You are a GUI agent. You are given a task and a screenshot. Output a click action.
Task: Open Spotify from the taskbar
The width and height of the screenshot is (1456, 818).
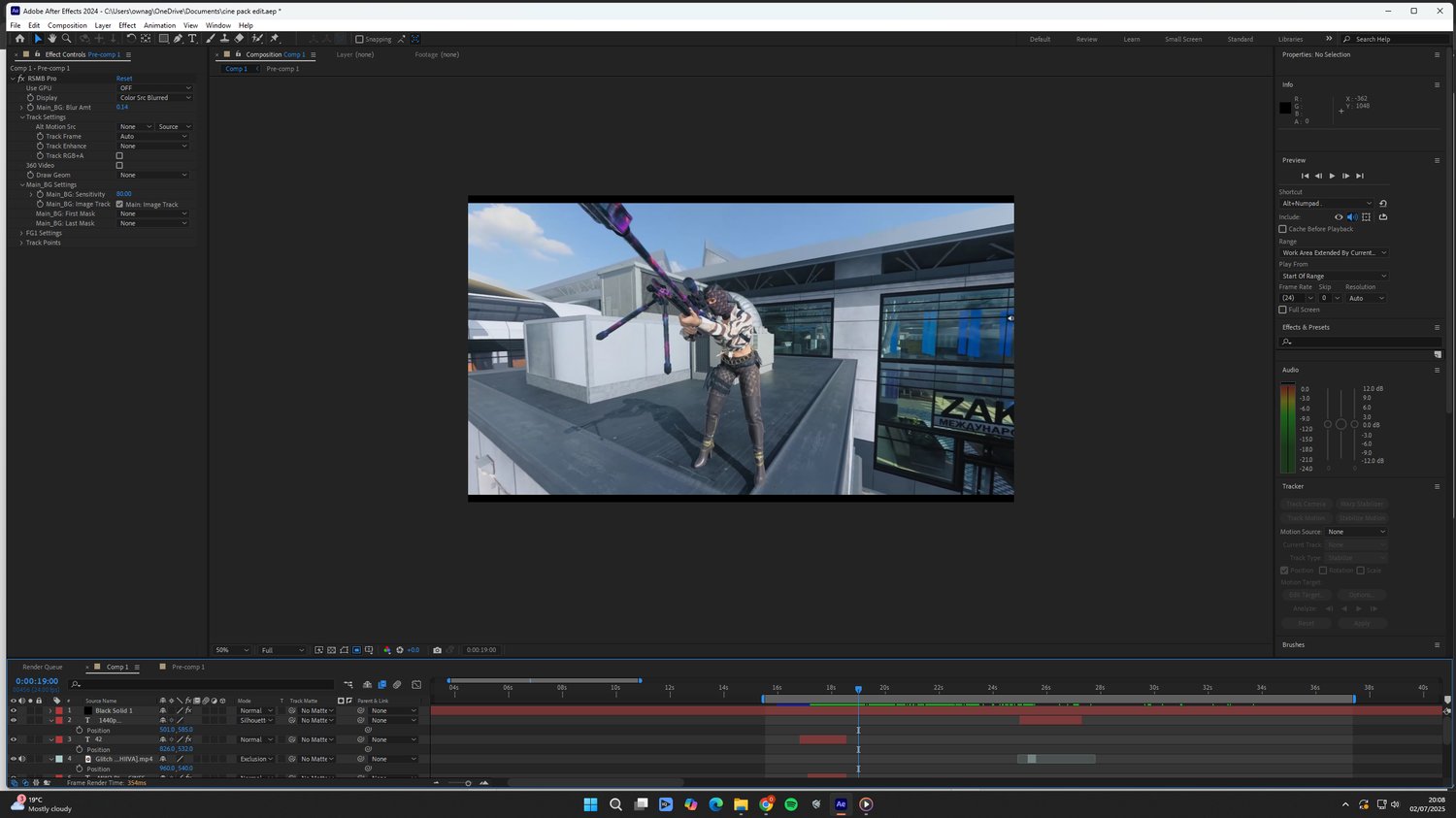click(x=791, y=804)
